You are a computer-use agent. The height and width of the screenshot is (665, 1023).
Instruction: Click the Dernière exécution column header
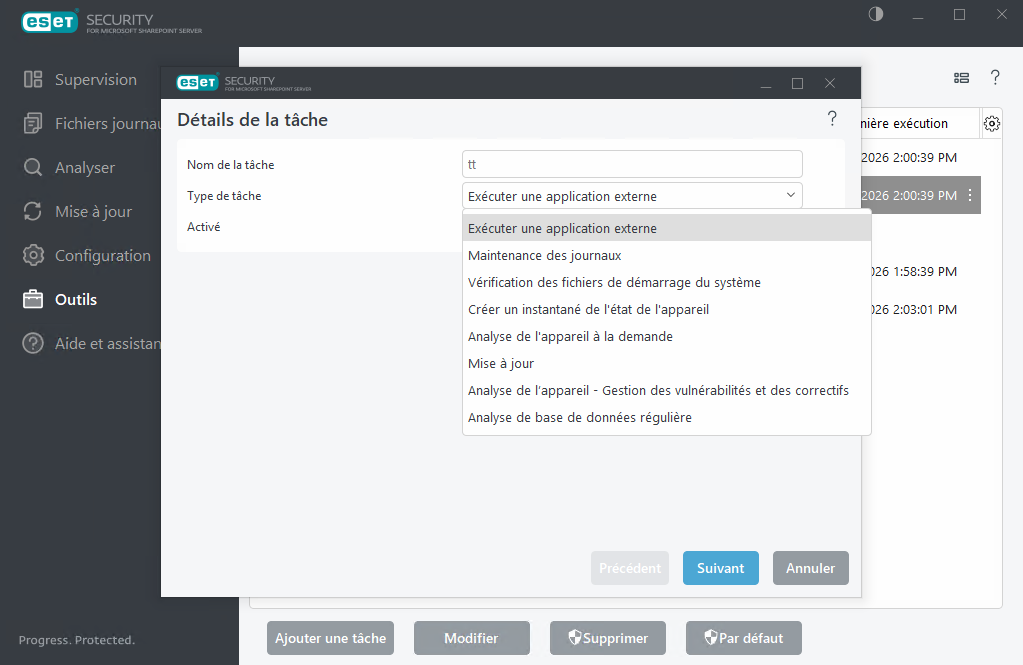920,123
